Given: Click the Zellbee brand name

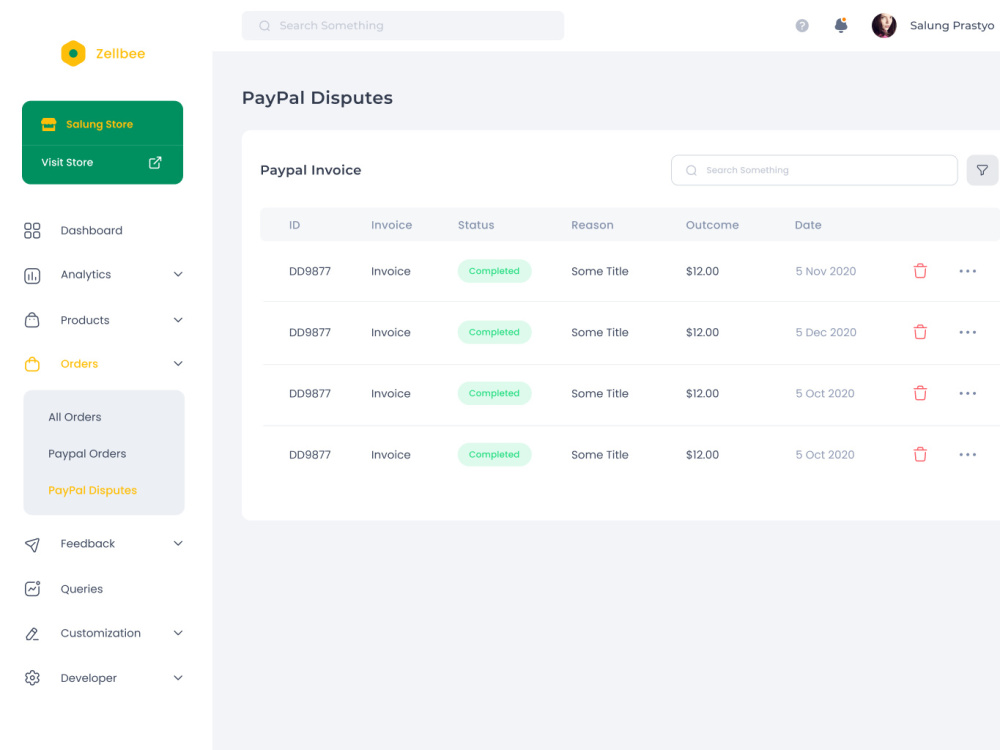Looking at the screenshot, I should click(121, 54).
